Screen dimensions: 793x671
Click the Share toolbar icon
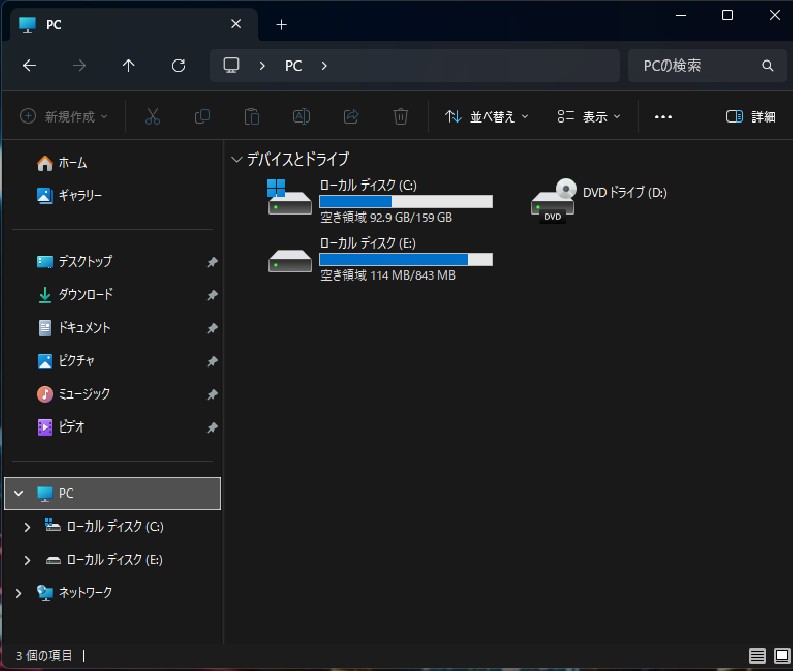(x=350, y=117)
